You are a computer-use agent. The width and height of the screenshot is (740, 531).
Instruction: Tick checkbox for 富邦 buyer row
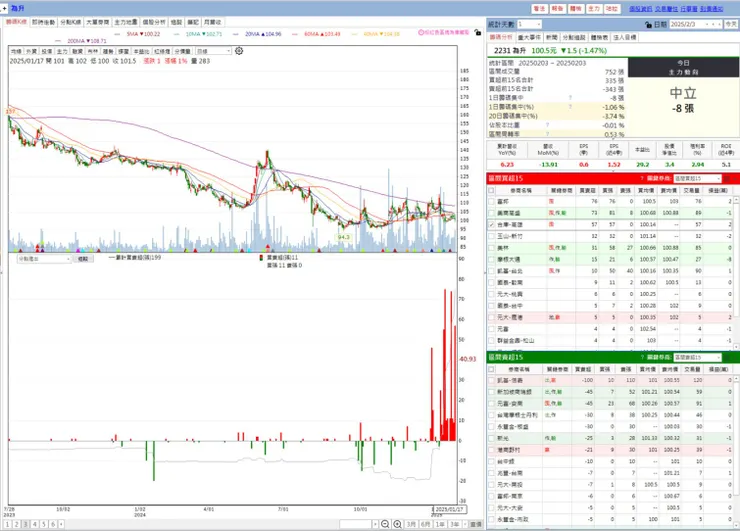(x=491, y=202)
